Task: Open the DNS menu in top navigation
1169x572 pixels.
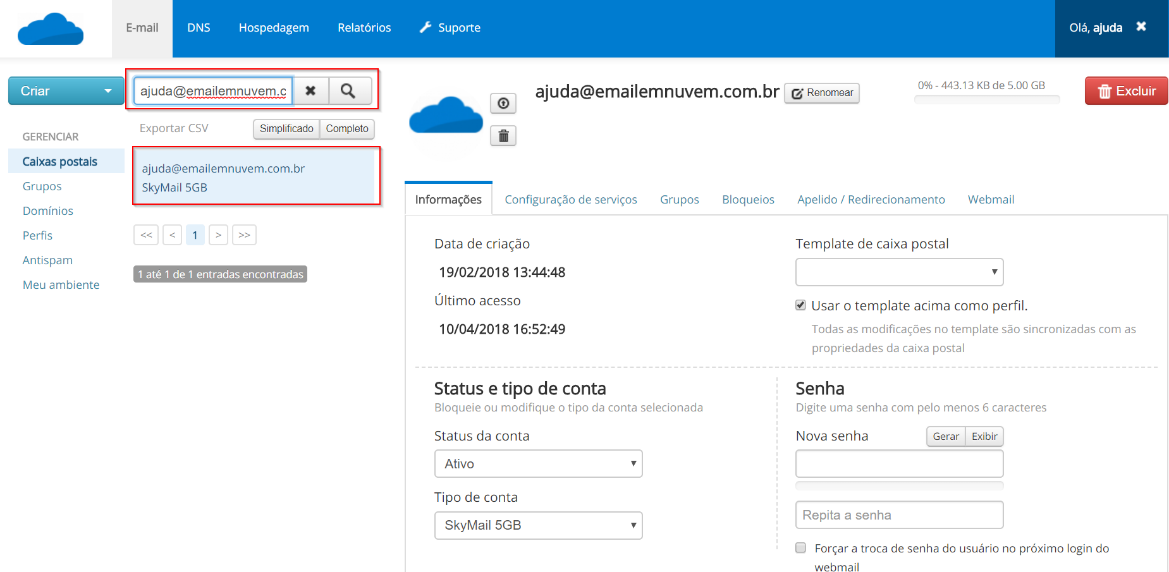Action: 198,28
